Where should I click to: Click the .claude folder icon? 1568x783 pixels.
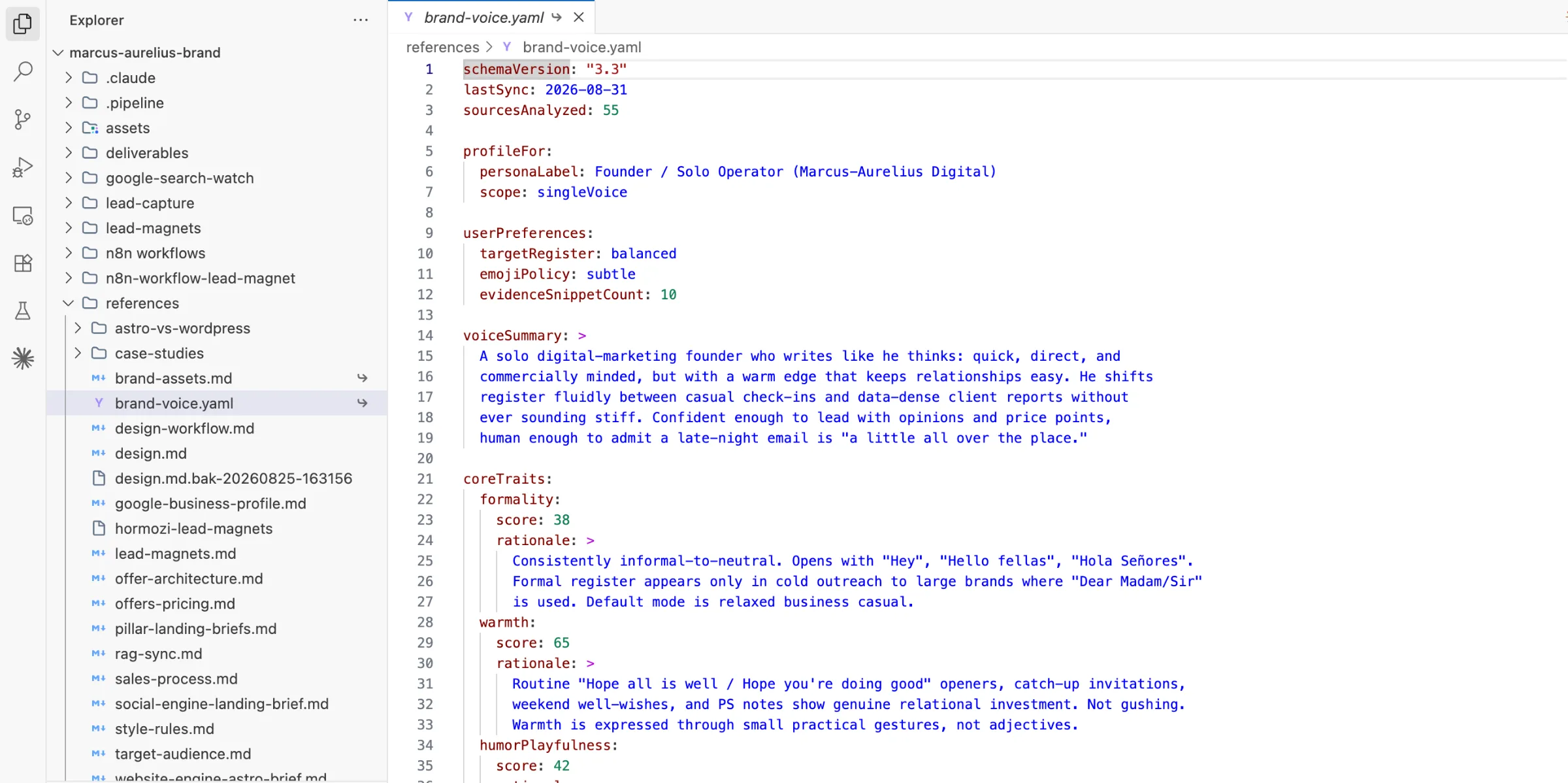point(90,78)
